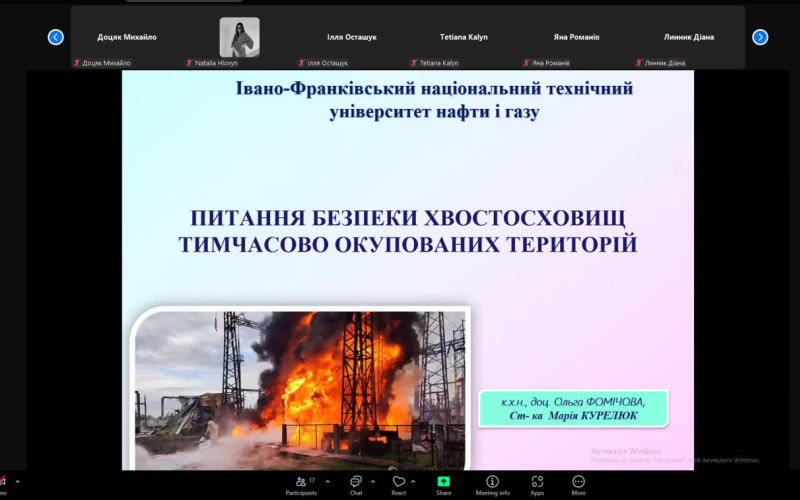The image size is (800, 500).
Task: Expand the video options arrow at bottom-left
Action: pyautogui.click(x=17, y=481)
